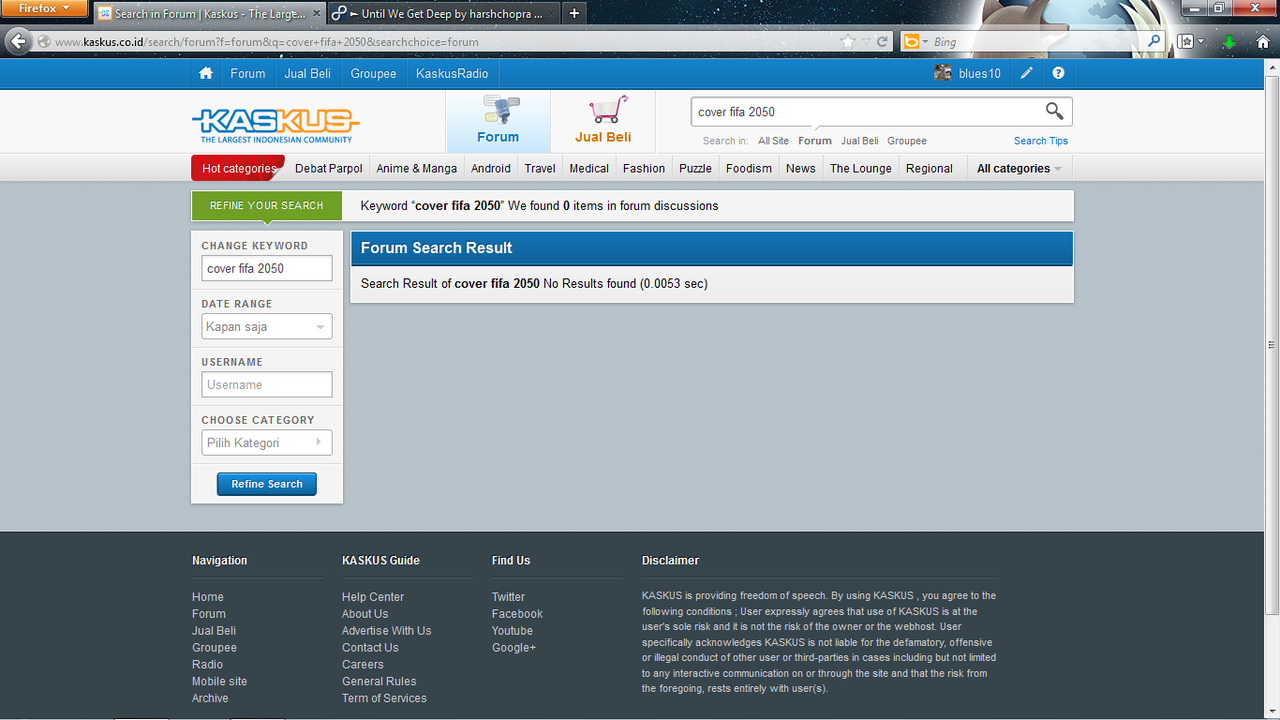1280x720 pixels.
Task: Focus the browser URL address bar
Action: point(445,42)
